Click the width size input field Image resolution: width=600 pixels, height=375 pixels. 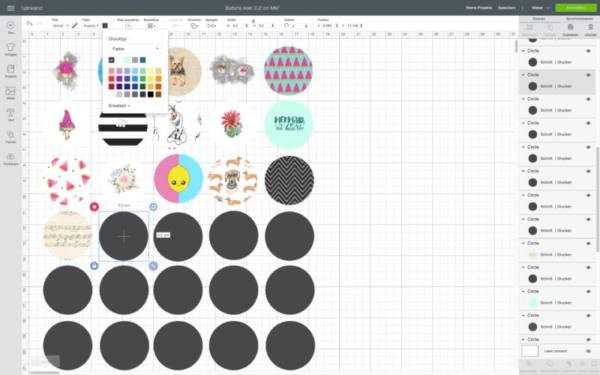(237, 26)
